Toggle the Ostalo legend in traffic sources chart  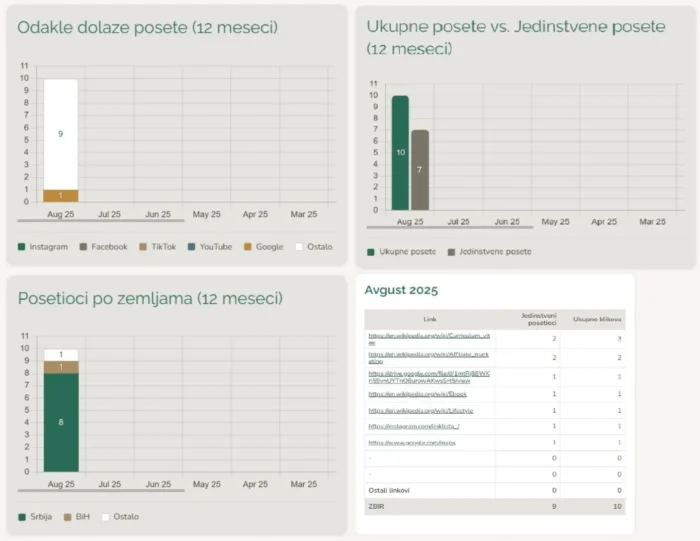click(314, 246)
